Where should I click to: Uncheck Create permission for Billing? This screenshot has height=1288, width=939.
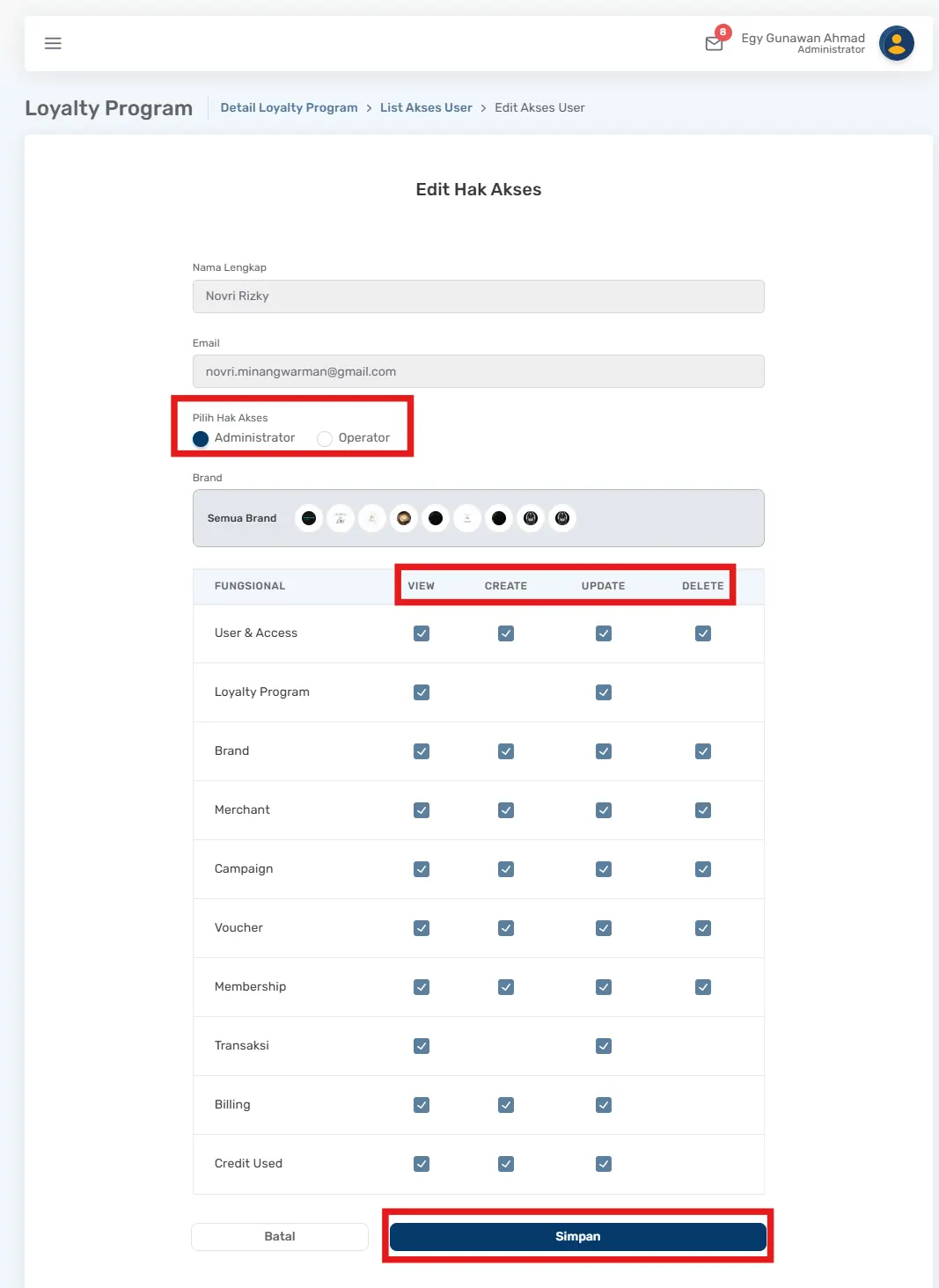(x=506, y=1105)
